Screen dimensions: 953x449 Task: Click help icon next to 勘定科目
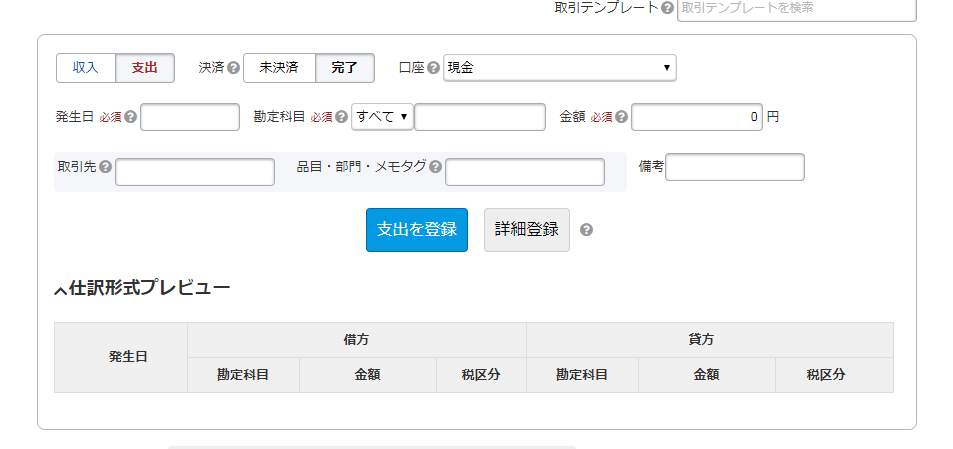[342, 117]
